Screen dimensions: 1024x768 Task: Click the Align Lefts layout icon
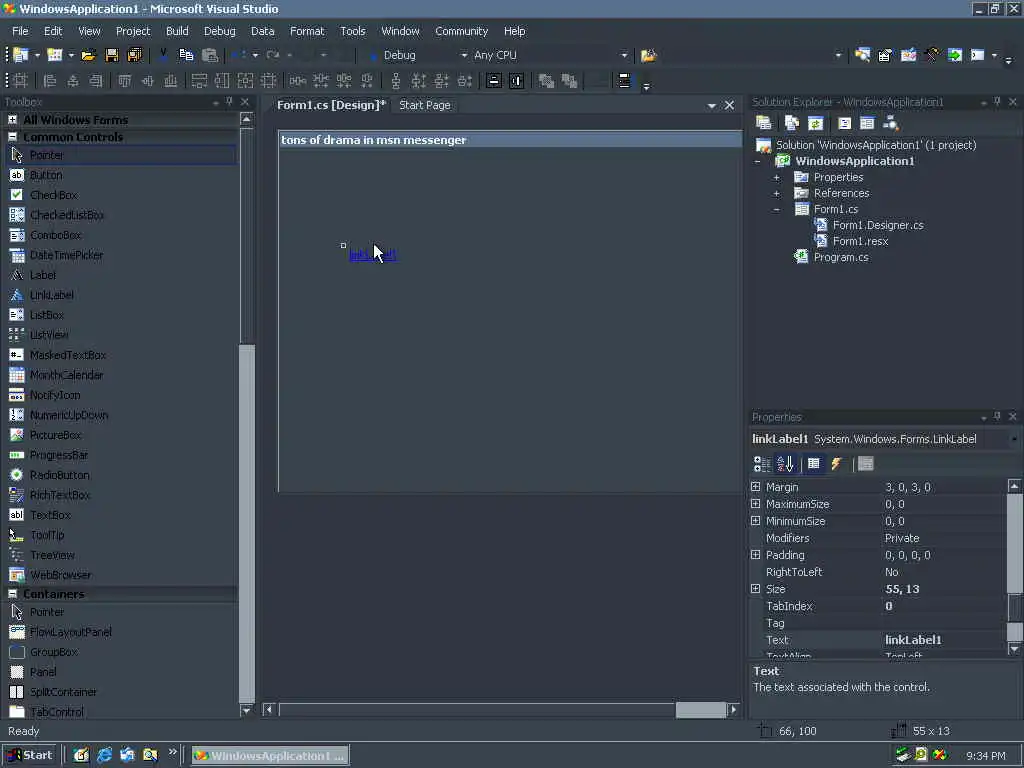coord(50,81)
